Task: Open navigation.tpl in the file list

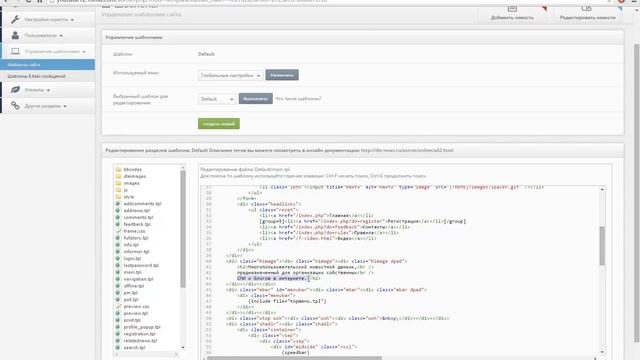Action: 138,279
